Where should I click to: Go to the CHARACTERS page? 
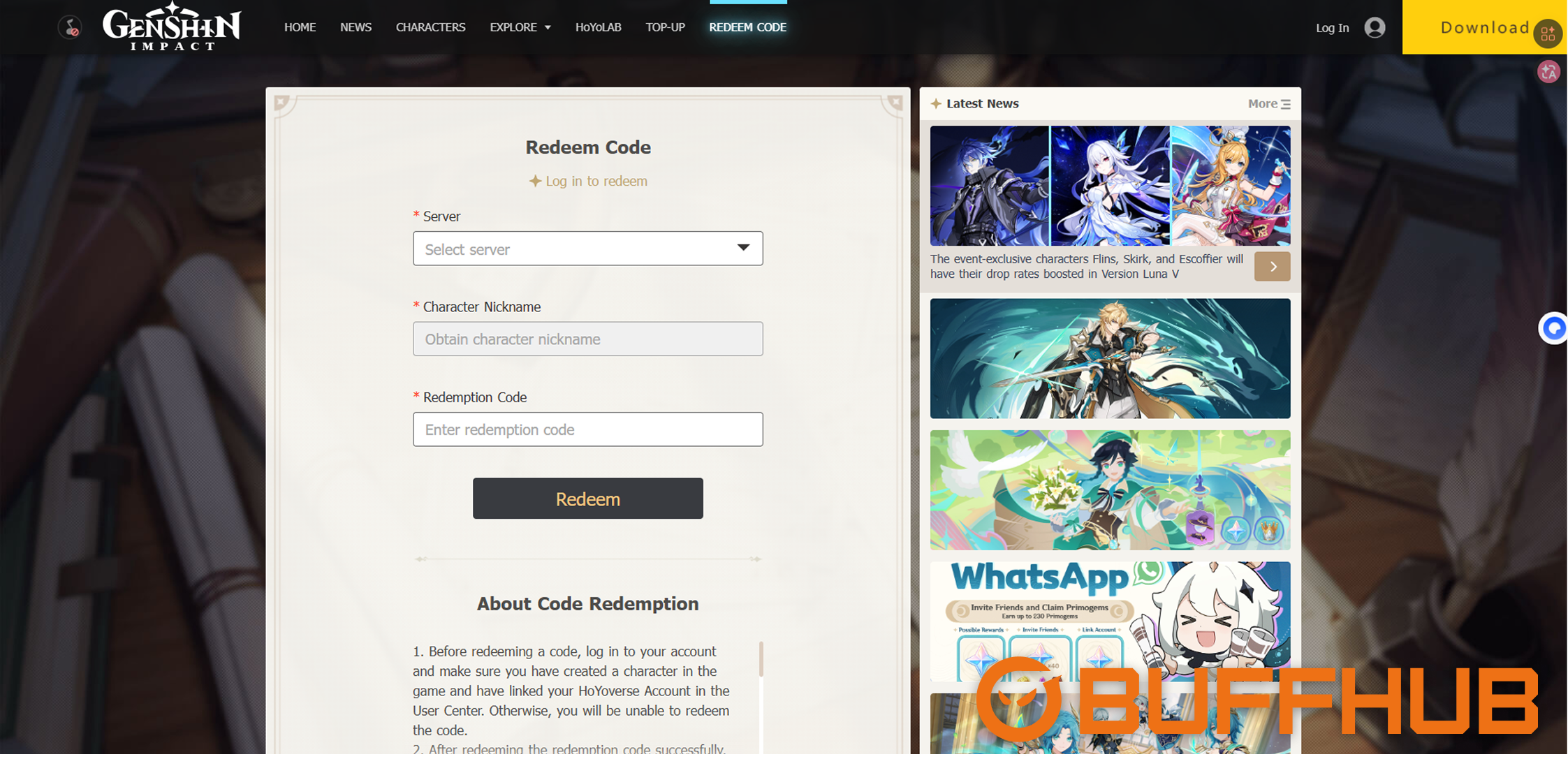point(430,27)
